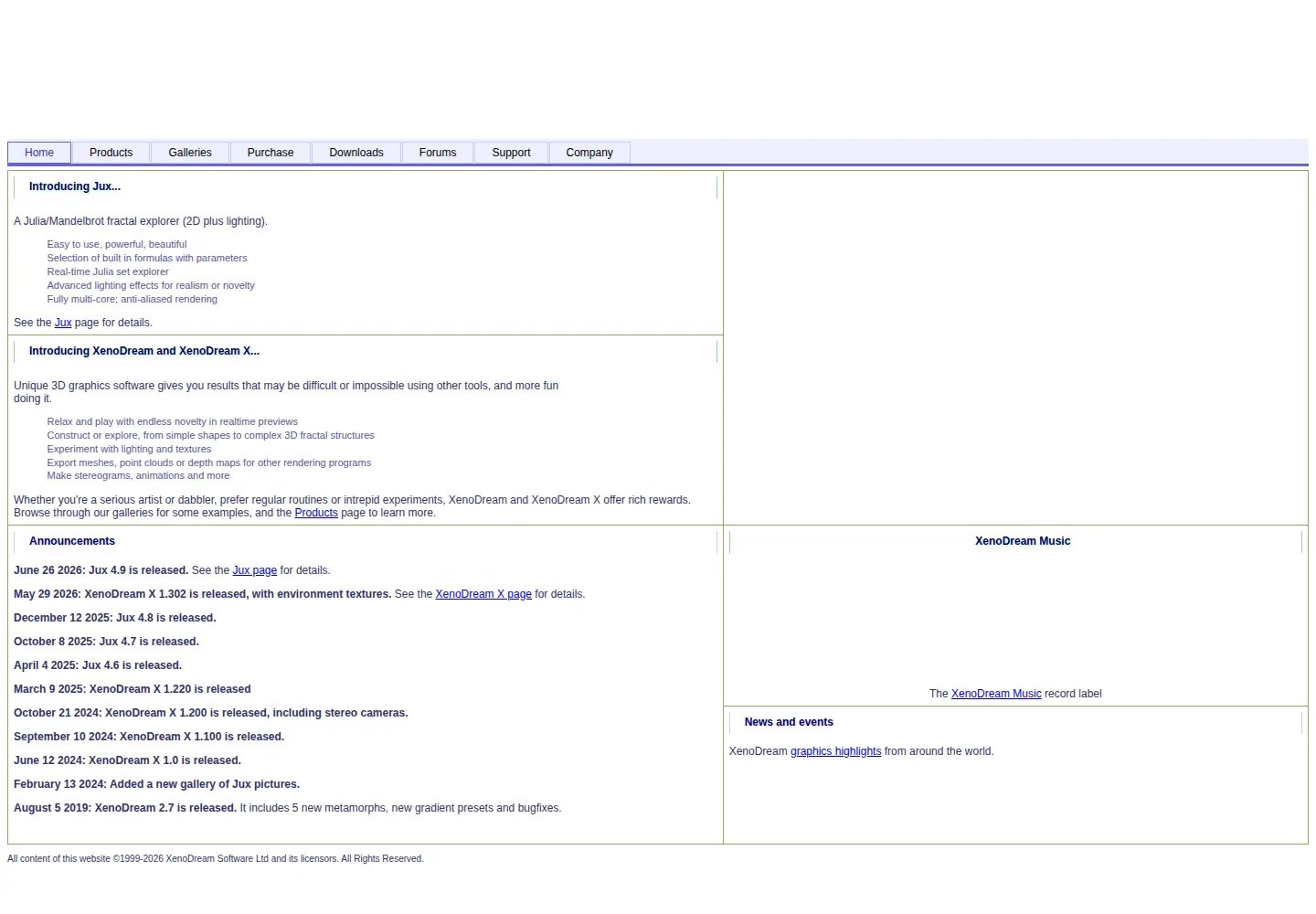Screen dimensions: 1316x914
Task: Go to the Products tab
Action: click(111, 153)
